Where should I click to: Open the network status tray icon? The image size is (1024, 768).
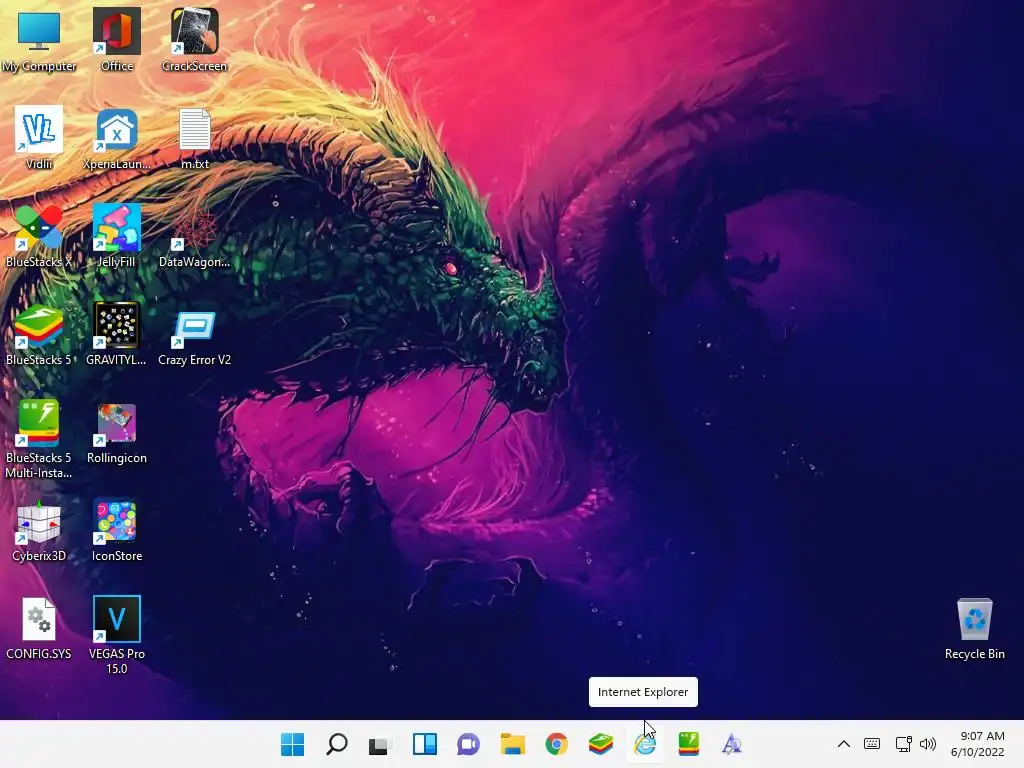pos(903,744)
